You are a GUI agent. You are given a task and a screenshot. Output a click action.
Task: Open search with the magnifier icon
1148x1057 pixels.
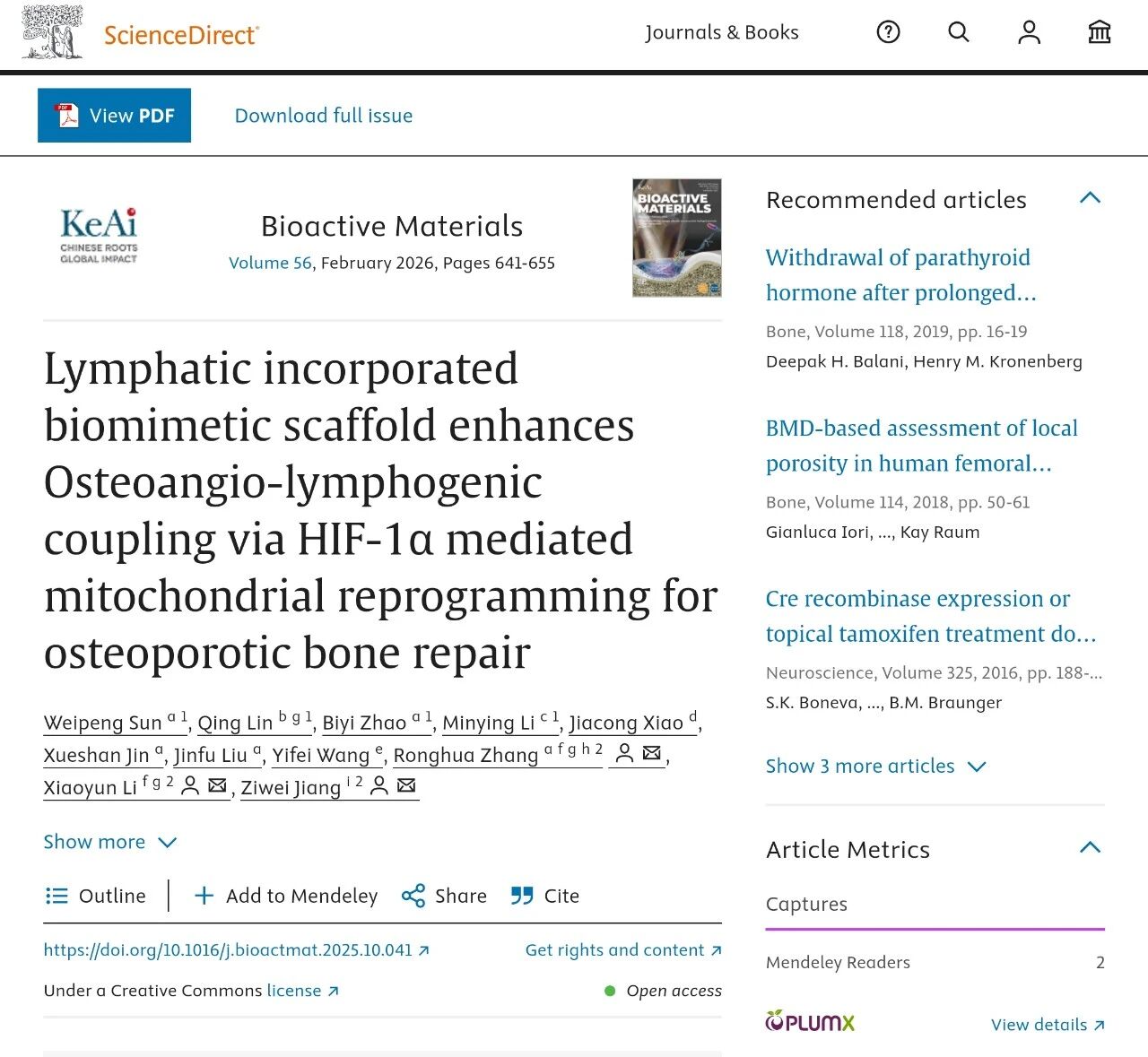[959, 33]
